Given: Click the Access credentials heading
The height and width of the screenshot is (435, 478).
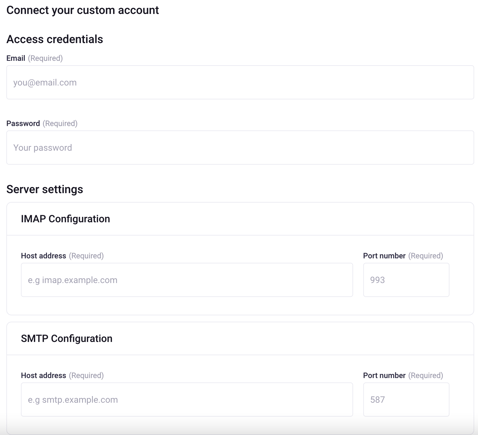Looking at the screenshot, I should [x=55, y=39].
